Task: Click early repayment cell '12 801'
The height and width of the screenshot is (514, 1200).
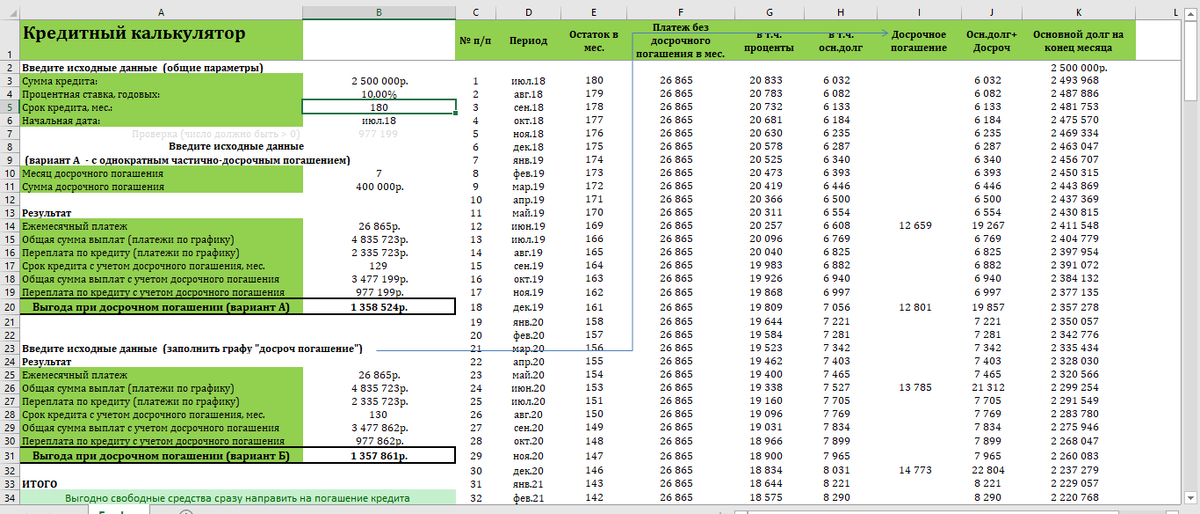Action: click(918, 307)
